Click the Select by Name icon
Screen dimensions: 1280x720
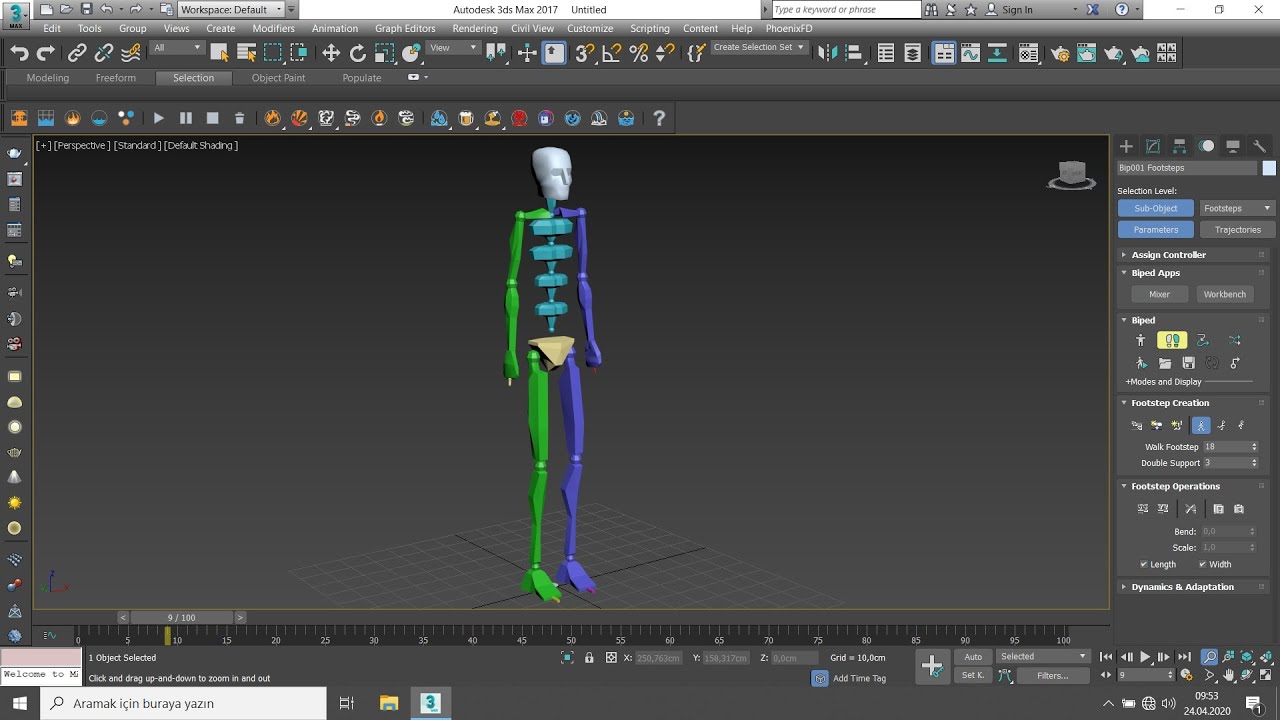pos(247,53)
